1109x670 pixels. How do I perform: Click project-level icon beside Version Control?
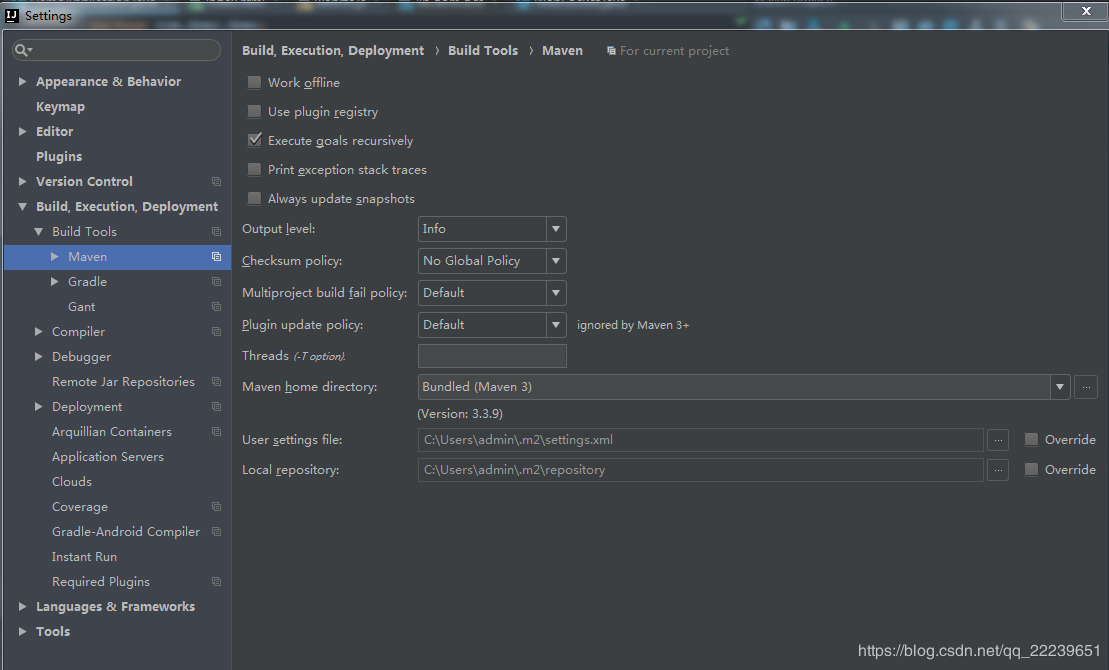(216, 182)
